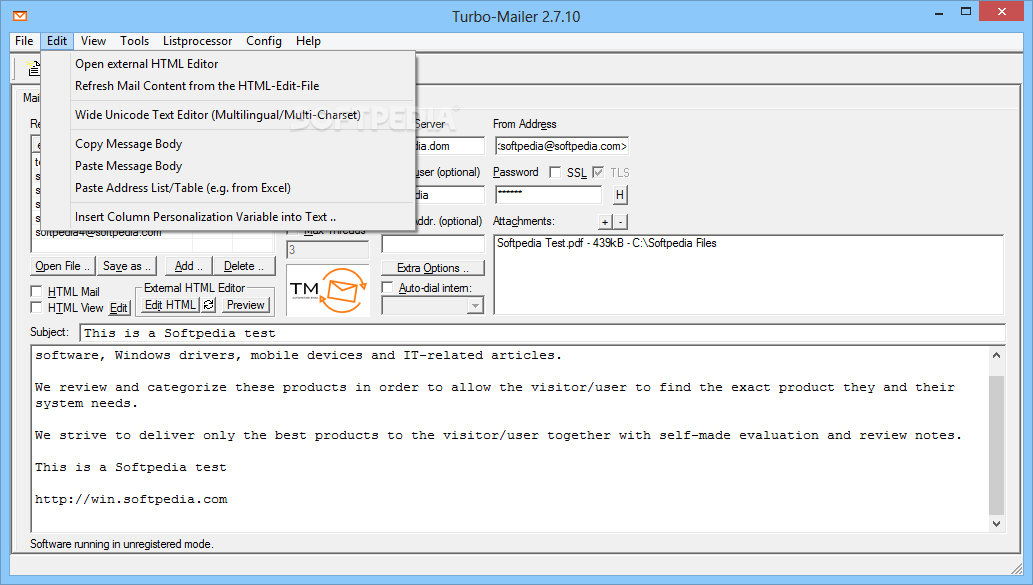Click the refresh icon beside Edit HTML
Screen dimensions: 1033x585
(x=208, y=304)
